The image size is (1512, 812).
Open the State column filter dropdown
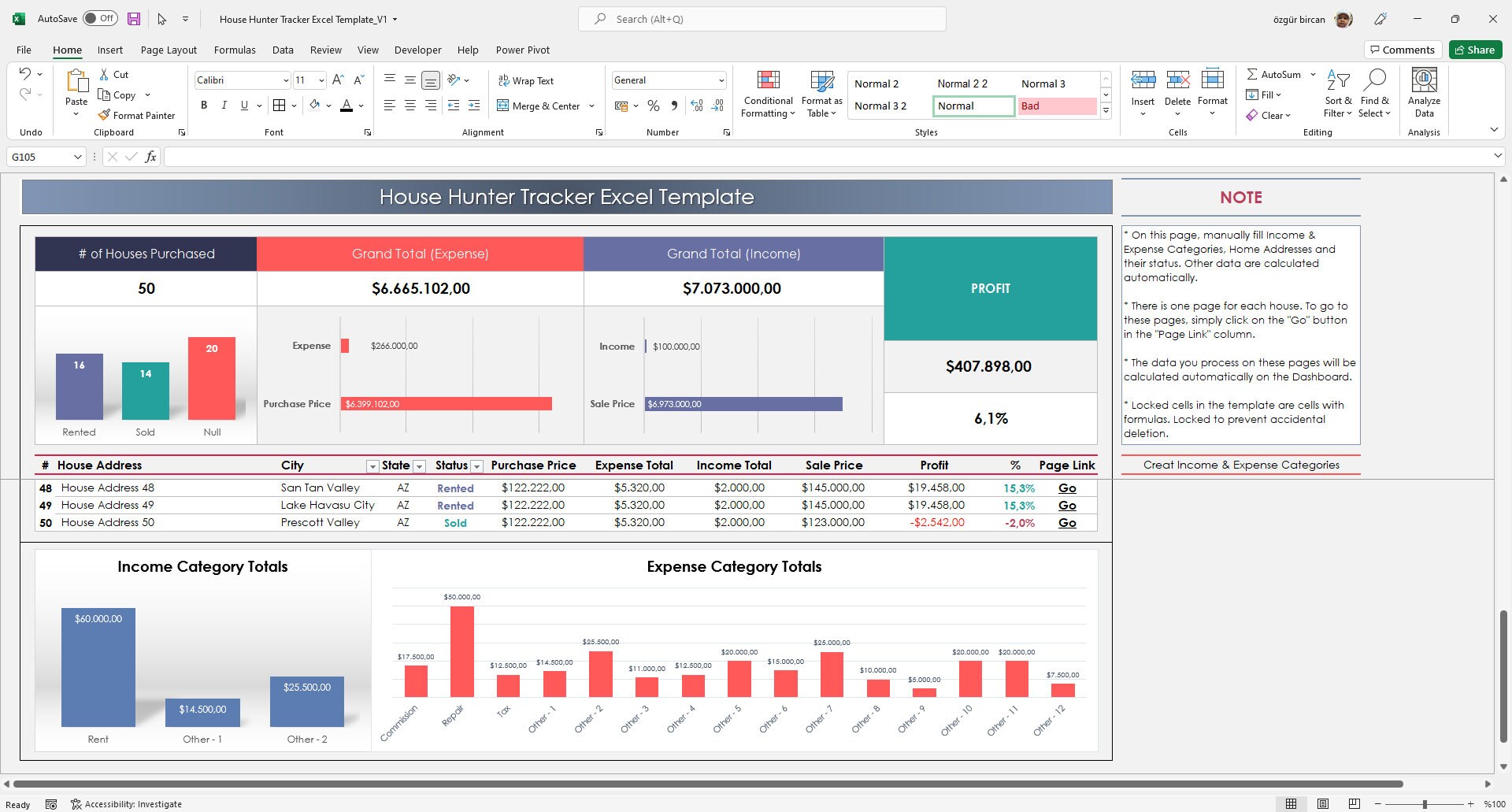click(x=419, y=466)
